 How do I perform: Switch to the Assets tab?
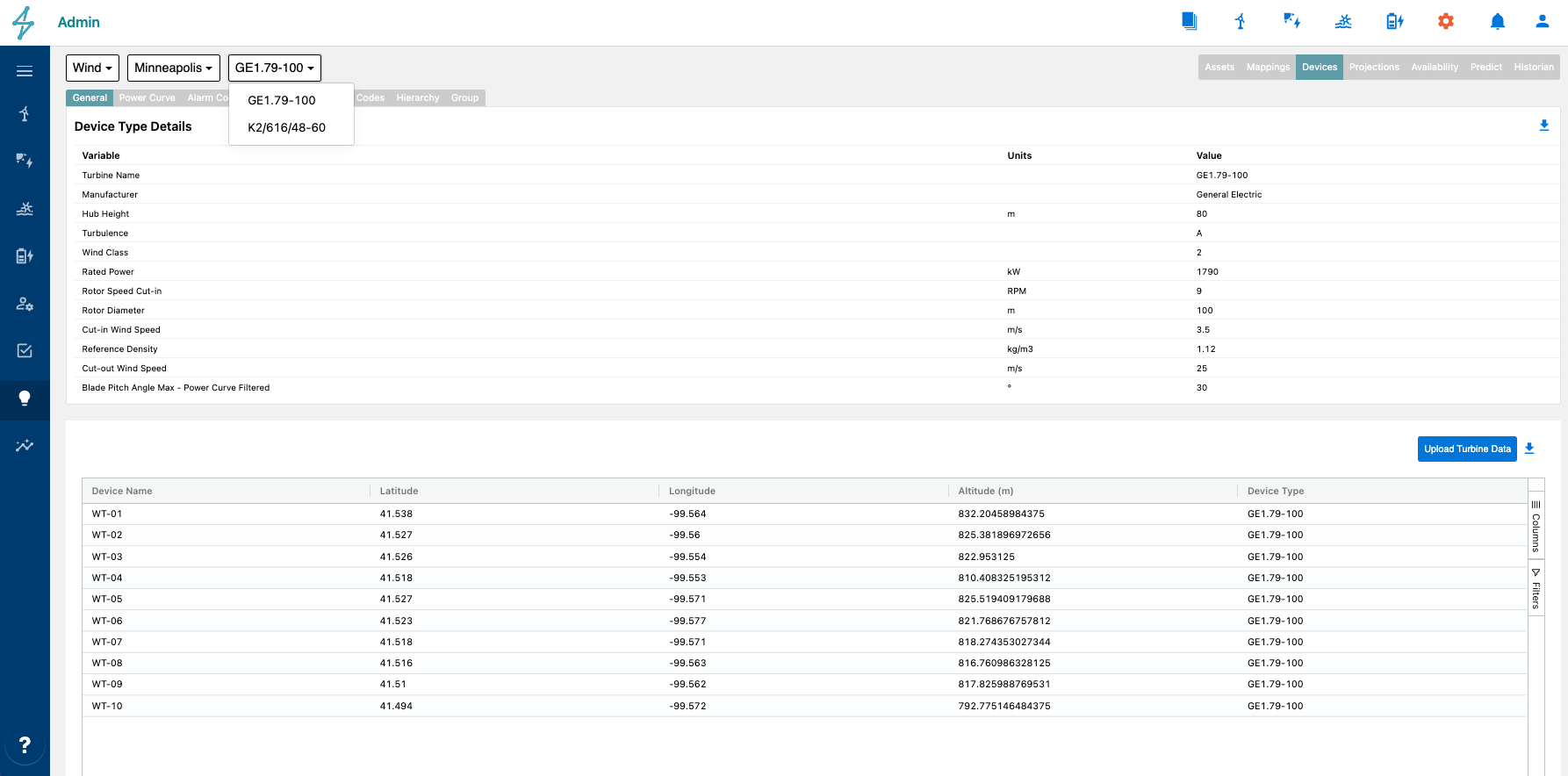(1219, 67)
